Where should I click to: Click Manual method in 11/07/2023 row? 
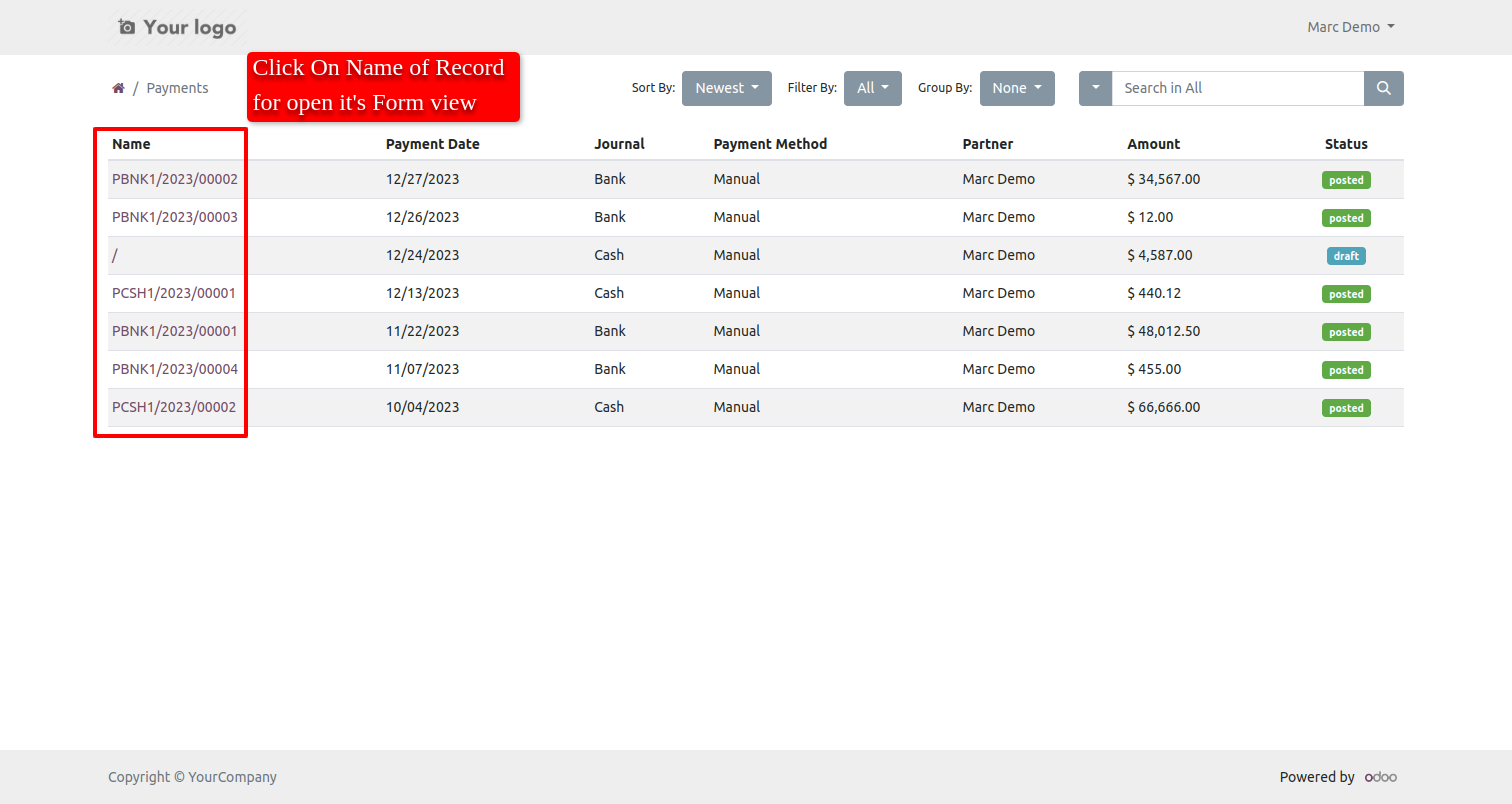(737, 369)
